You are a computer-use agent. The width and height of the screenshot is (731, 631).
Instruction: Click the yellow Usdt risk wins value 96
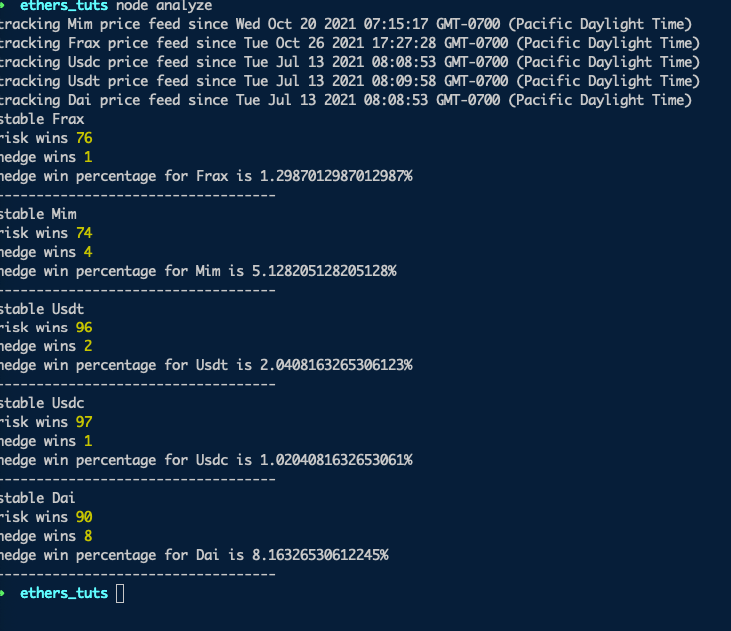coord(84,327)
